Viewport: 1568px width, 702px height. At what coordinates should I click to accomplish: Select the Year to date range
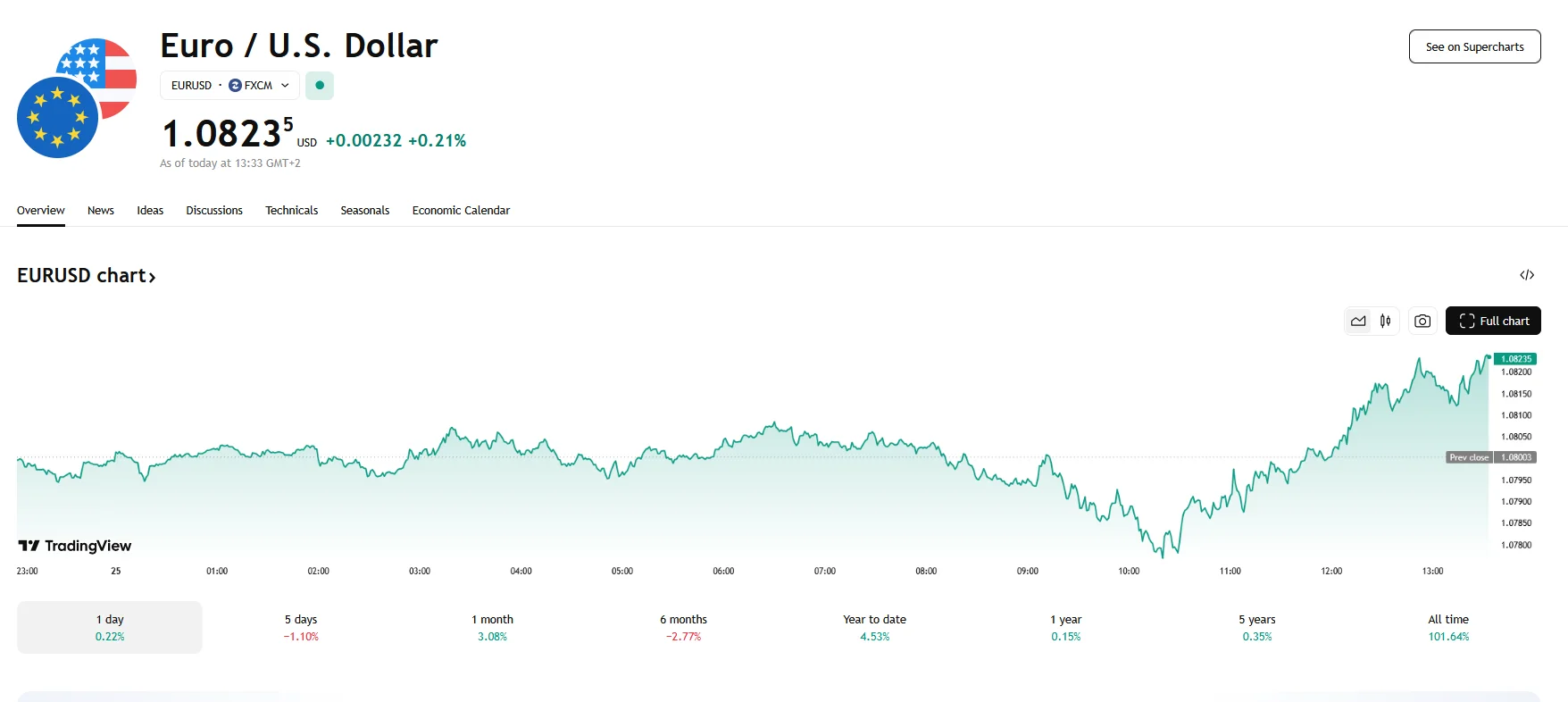(x=874, y=627)
